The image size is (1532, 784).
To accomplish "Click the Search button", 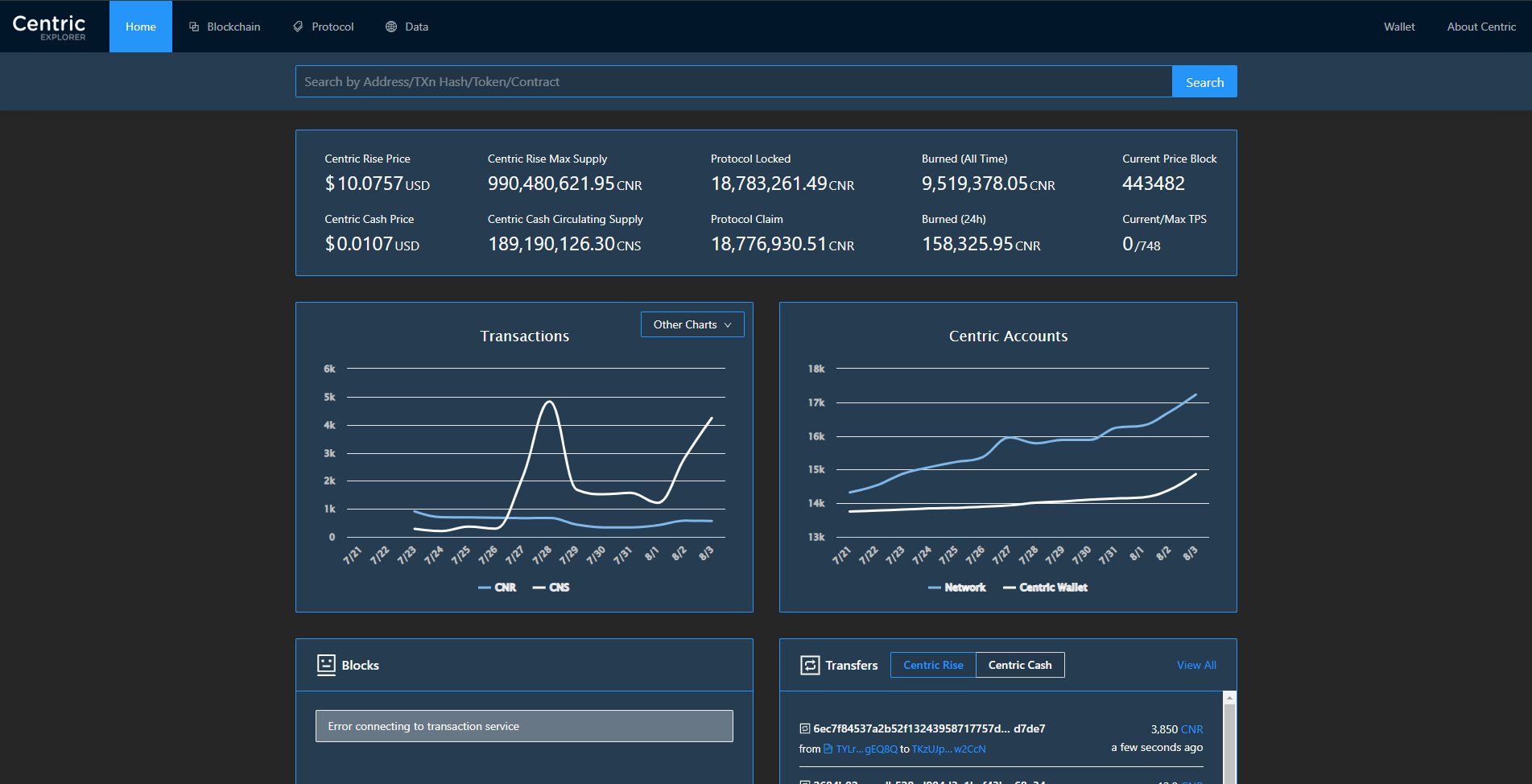I will click(1204, 81).
